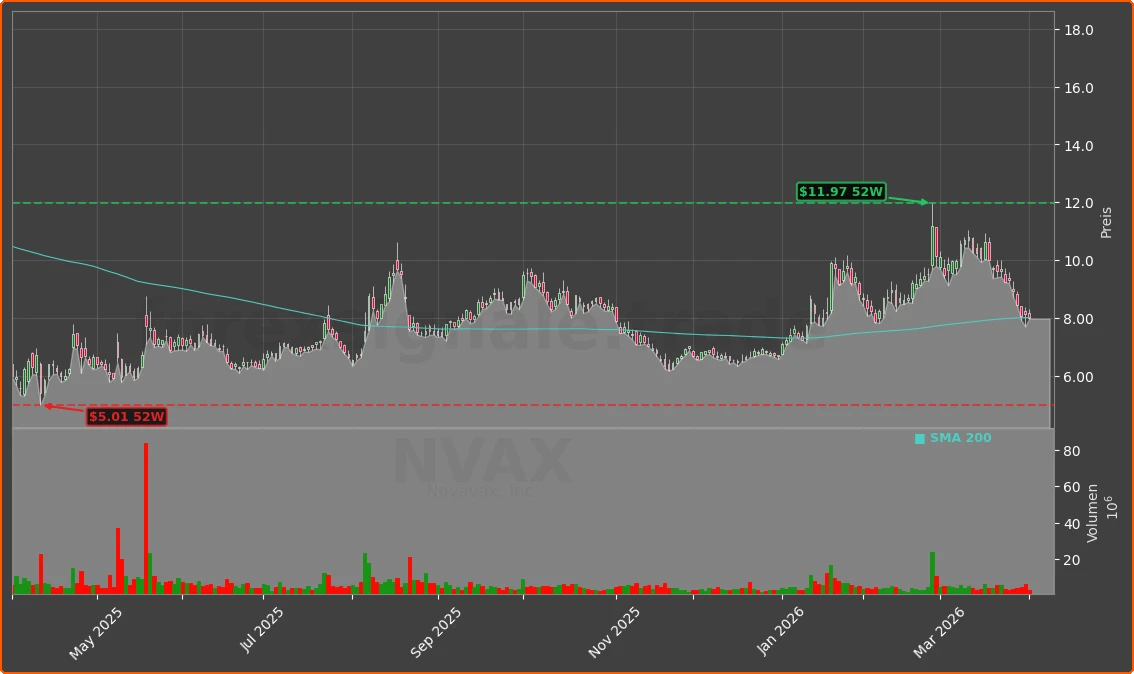
Task: Click the 8.0 price axis label
Action: pyautogui.click(x=1078, y=319)
